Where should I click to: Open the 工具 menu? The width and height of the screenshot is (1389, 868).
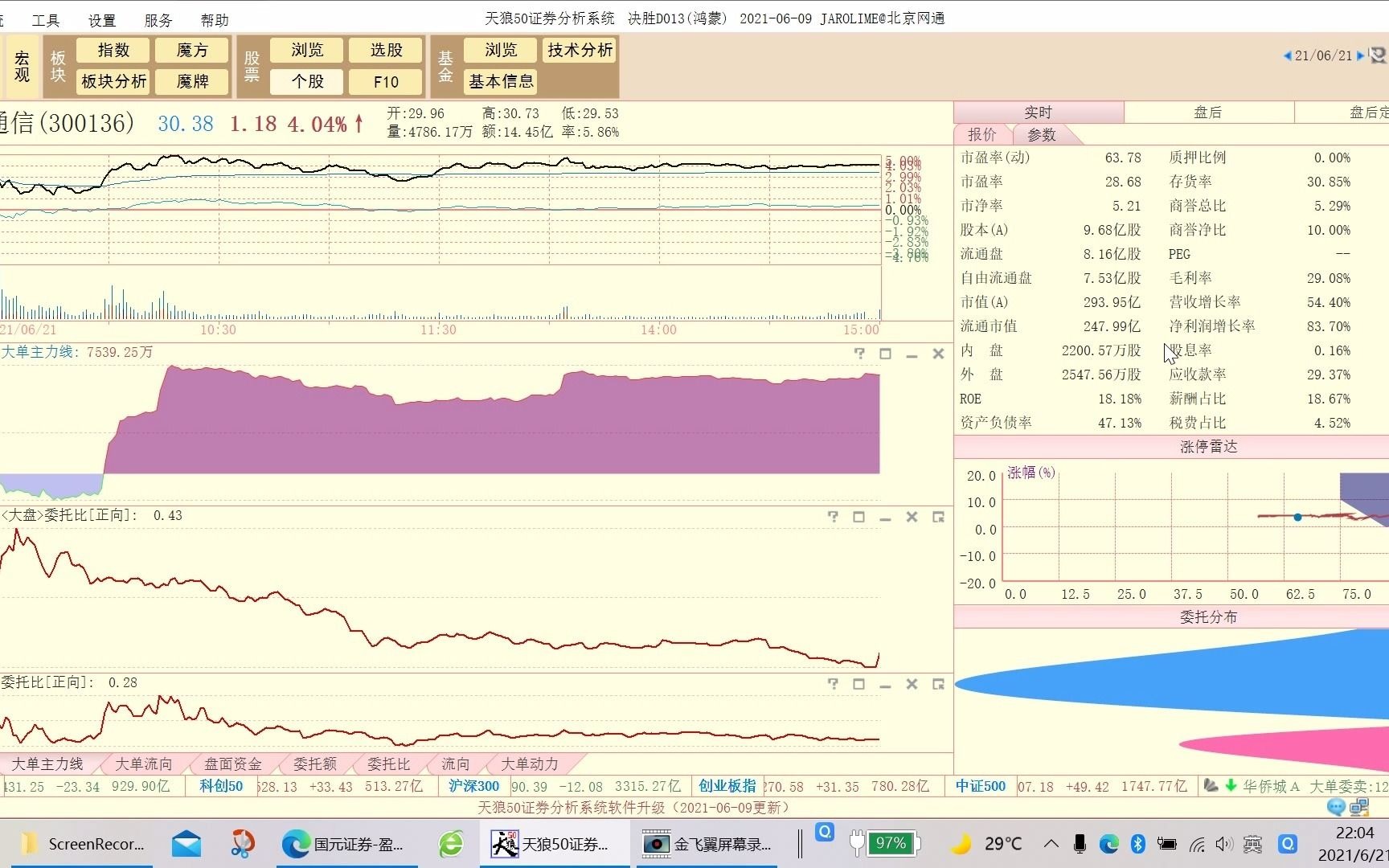tap(46, 20)
